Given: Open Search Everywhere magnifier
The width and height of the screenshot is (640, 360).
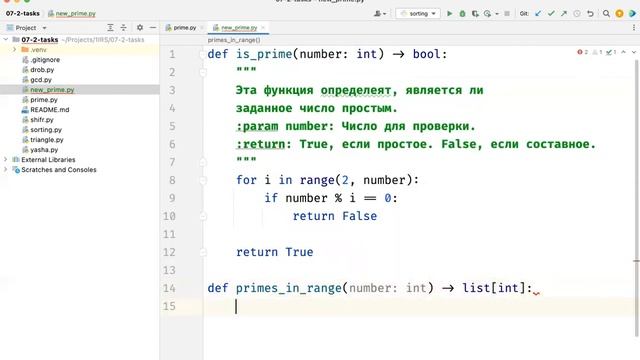Looking at the screenshot, I should tap(606, 13).
